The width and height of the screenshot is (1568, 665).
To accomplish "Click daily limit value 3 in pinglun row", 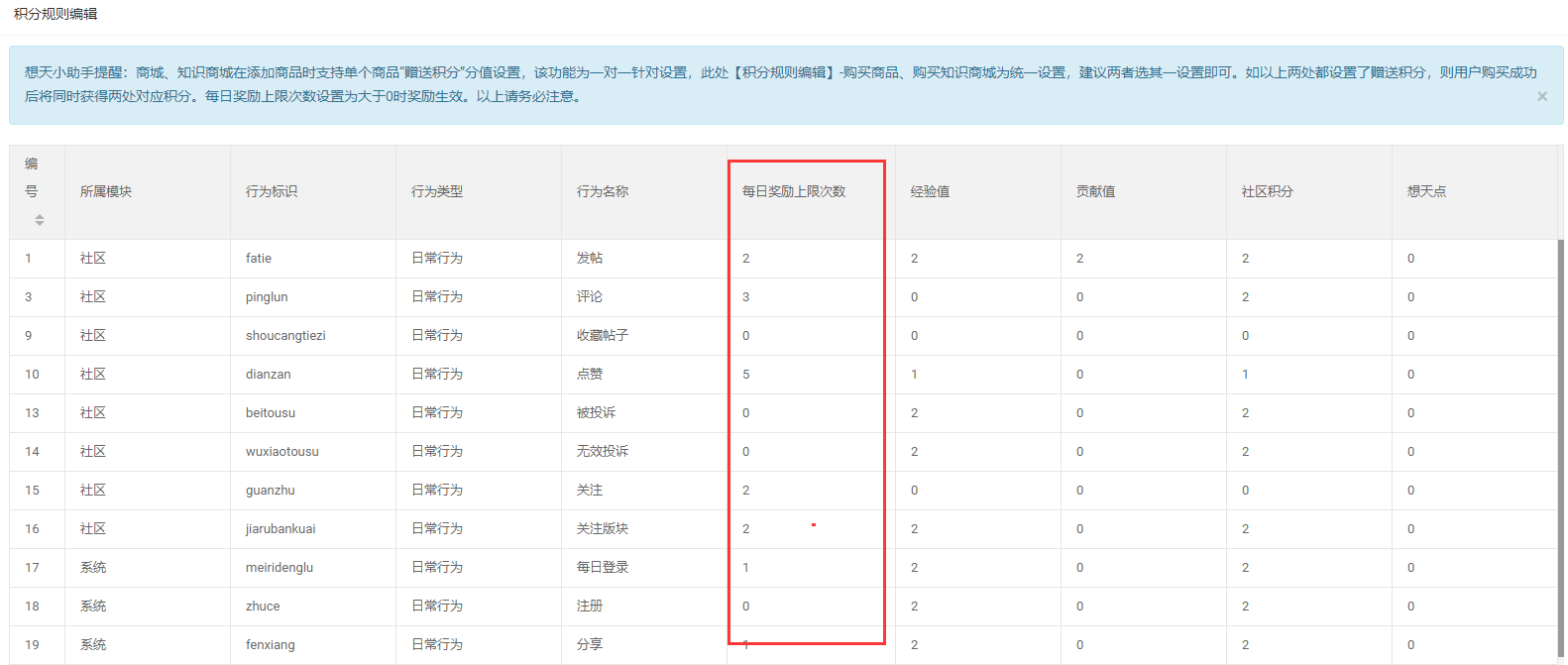I will pos(746,297).
